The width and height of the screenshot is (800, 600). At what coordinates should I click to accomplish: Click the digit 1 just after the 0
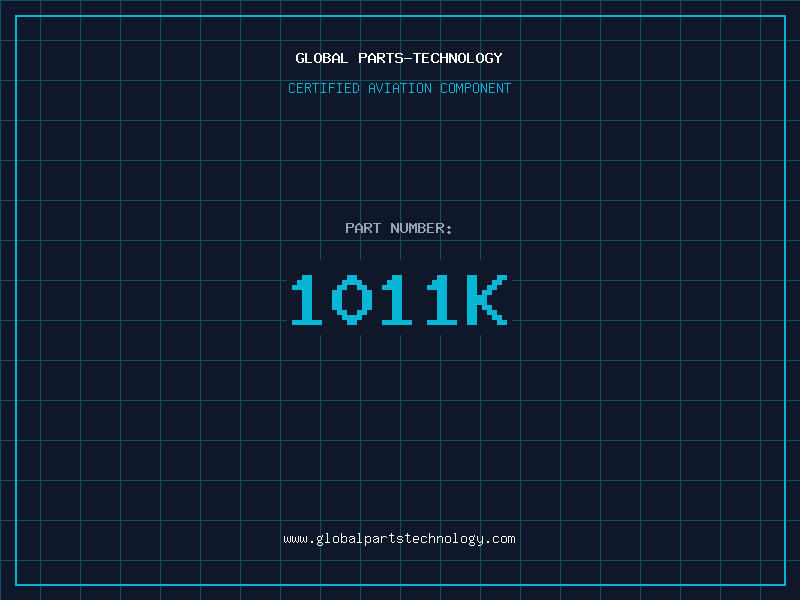tap(397, 300)
